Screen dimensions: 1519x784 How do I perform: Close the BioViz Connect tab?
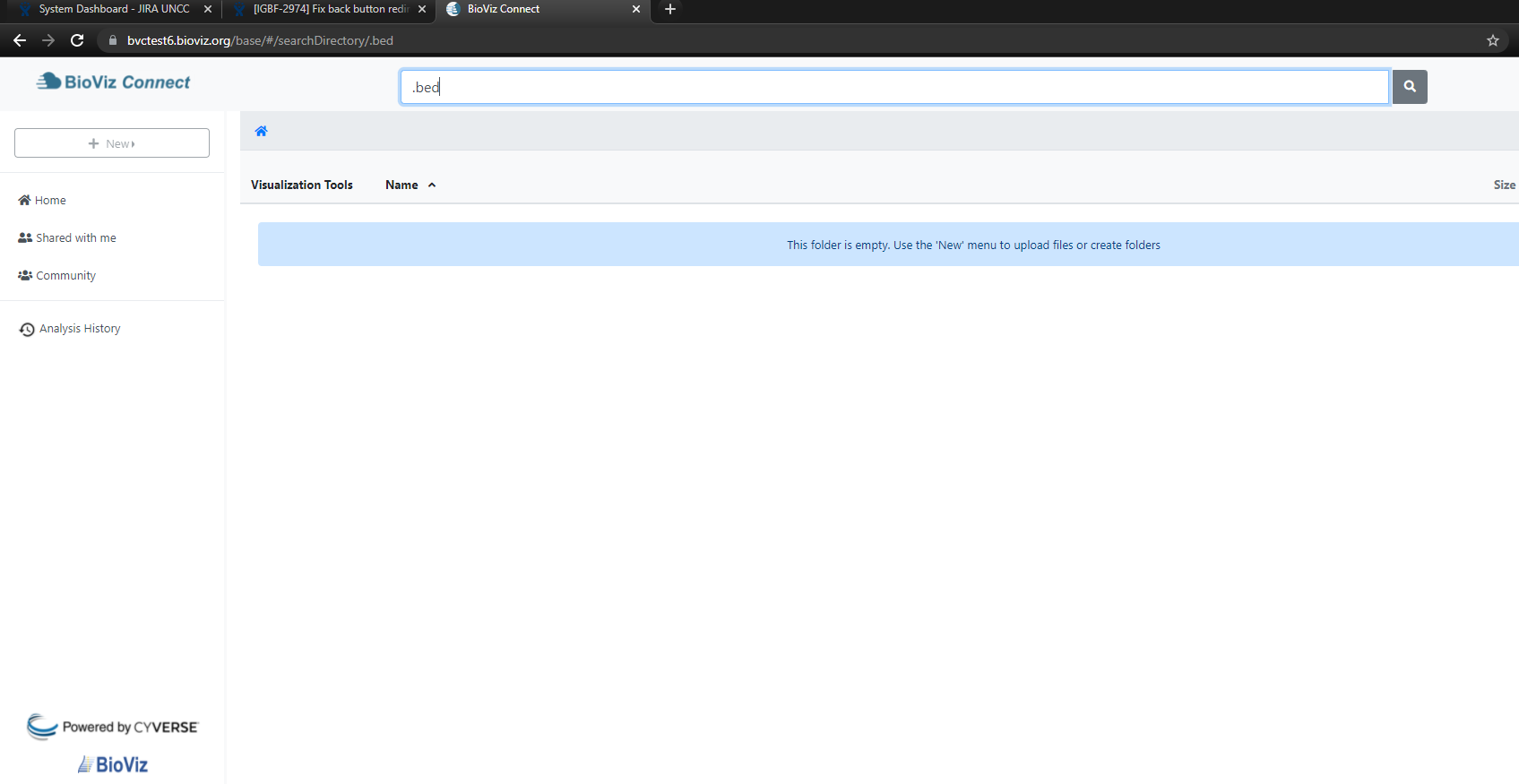click(636, 9)
